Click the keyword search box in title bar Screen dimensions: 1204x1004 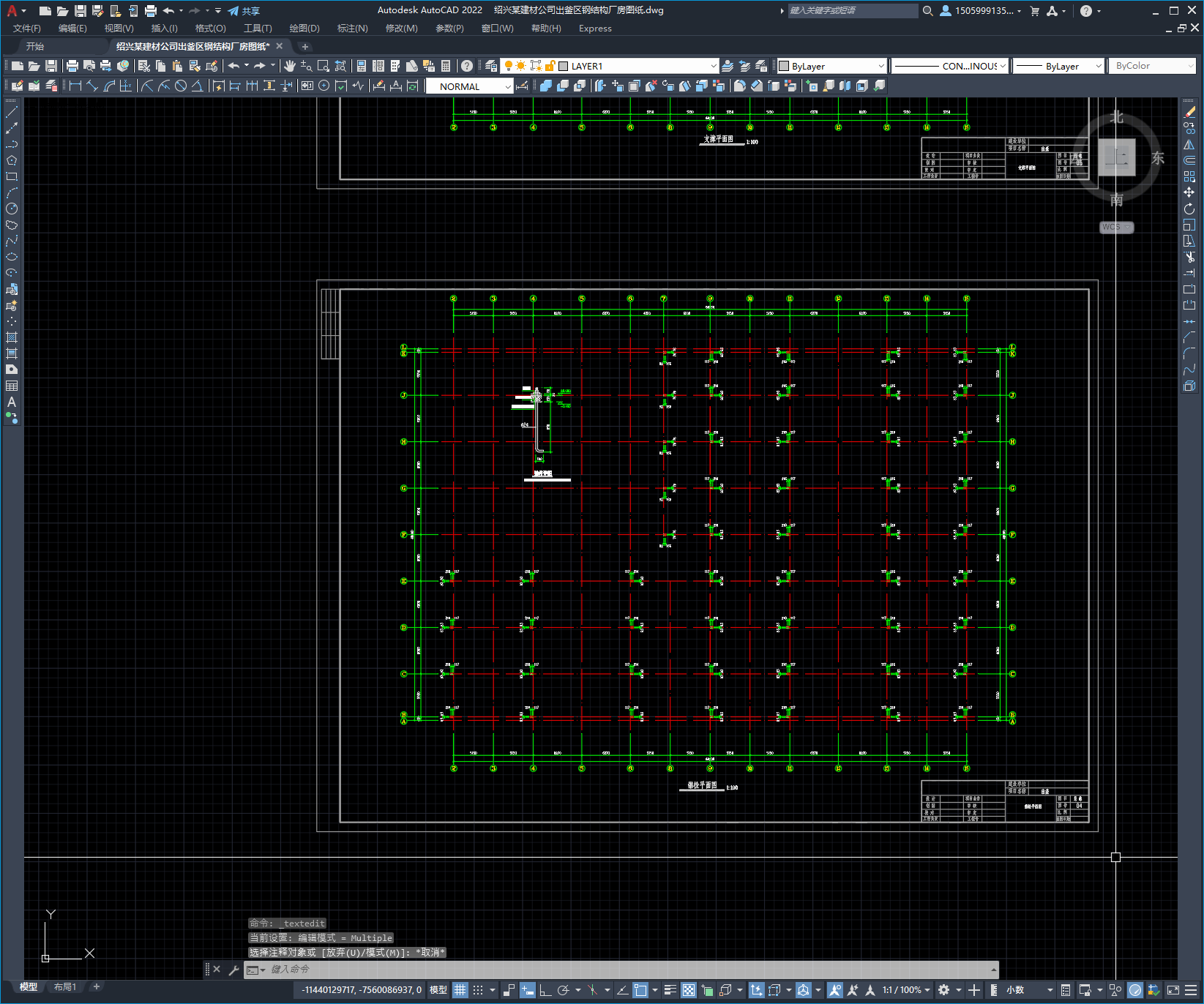coord(853,11)
